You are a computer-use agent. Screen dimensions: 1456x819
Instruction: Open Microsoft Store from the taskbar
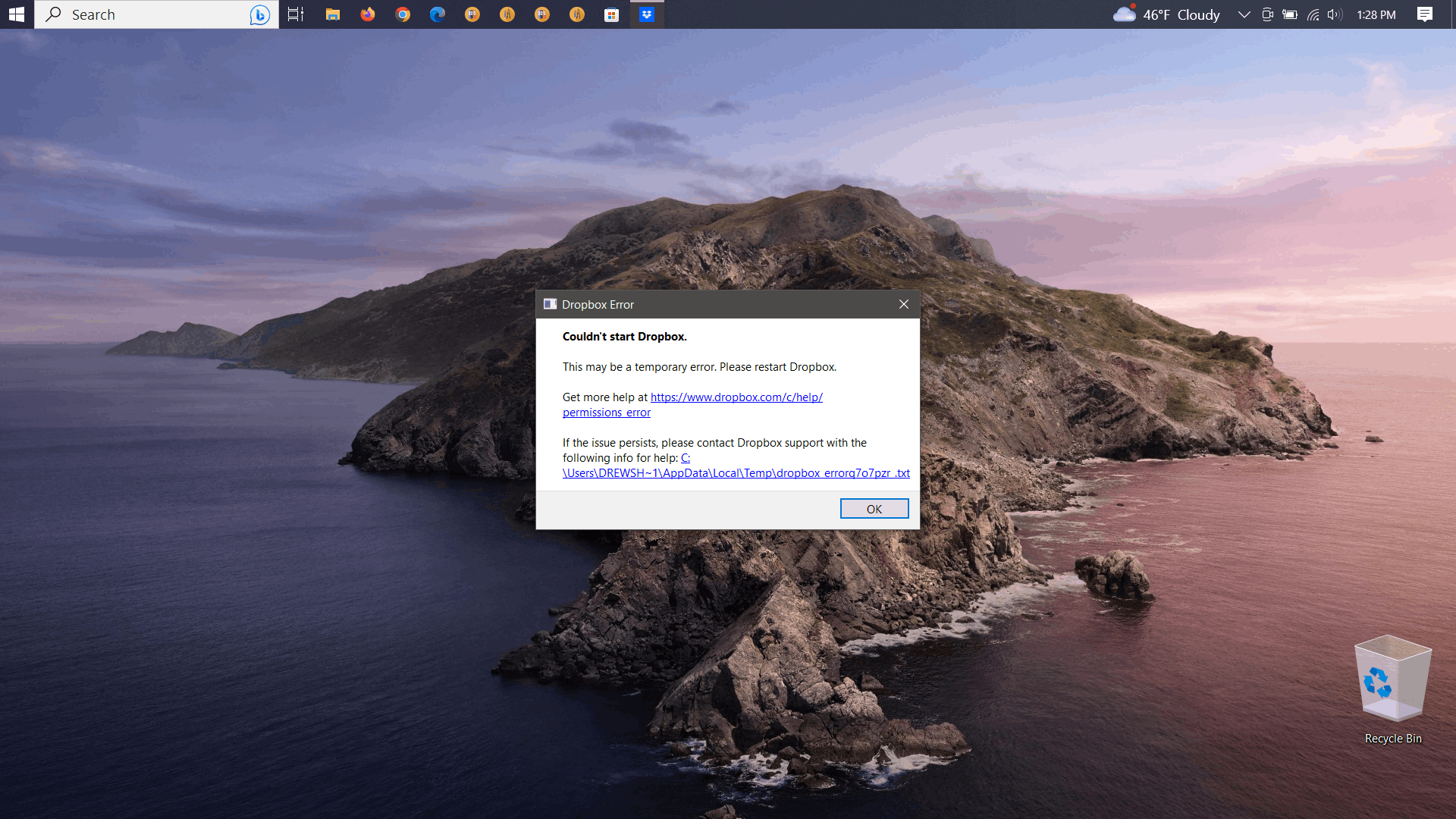pos(611,14)
